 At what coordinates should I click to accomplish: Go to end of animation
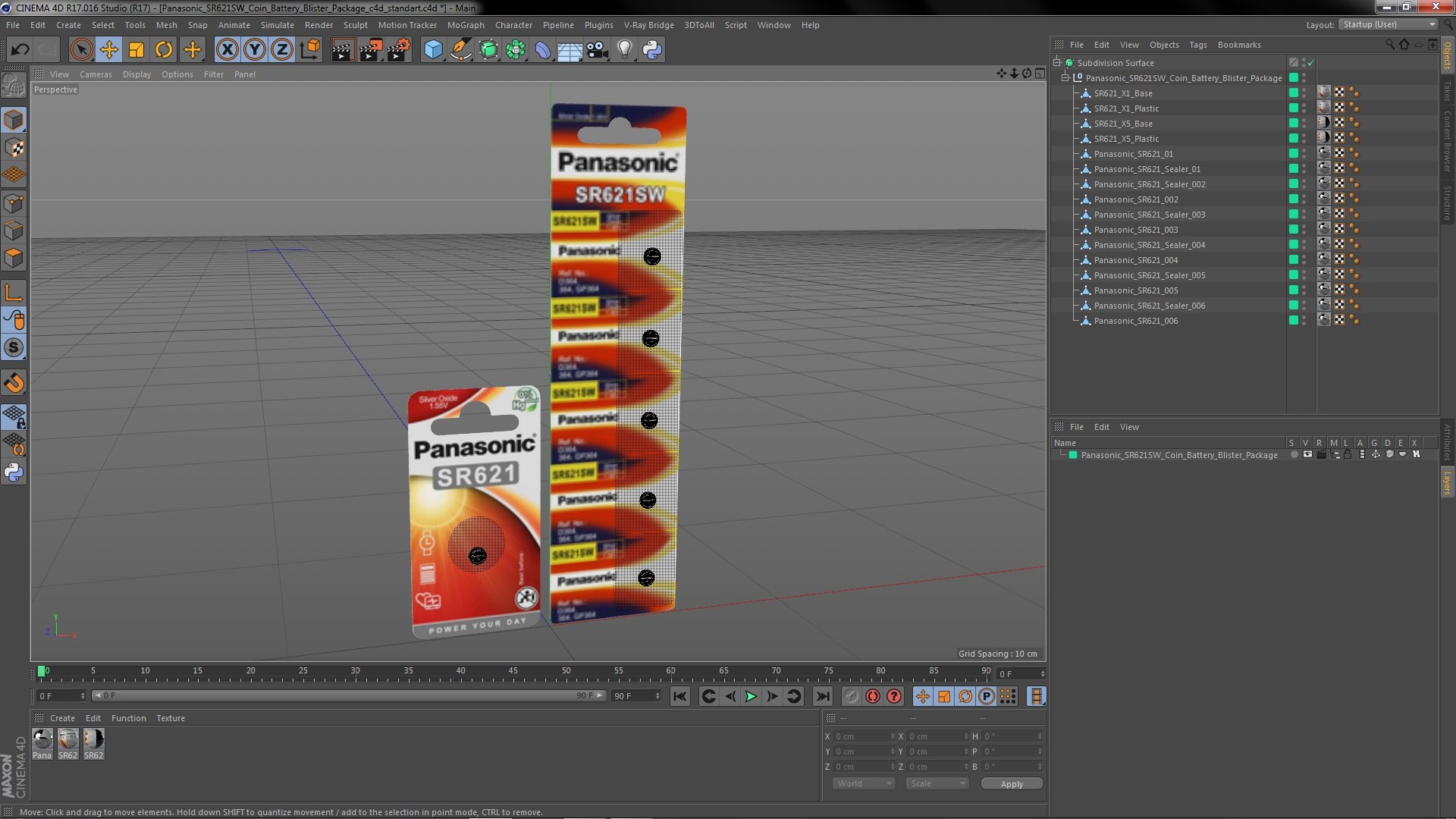pyautogui.click(x=822, y=696)
